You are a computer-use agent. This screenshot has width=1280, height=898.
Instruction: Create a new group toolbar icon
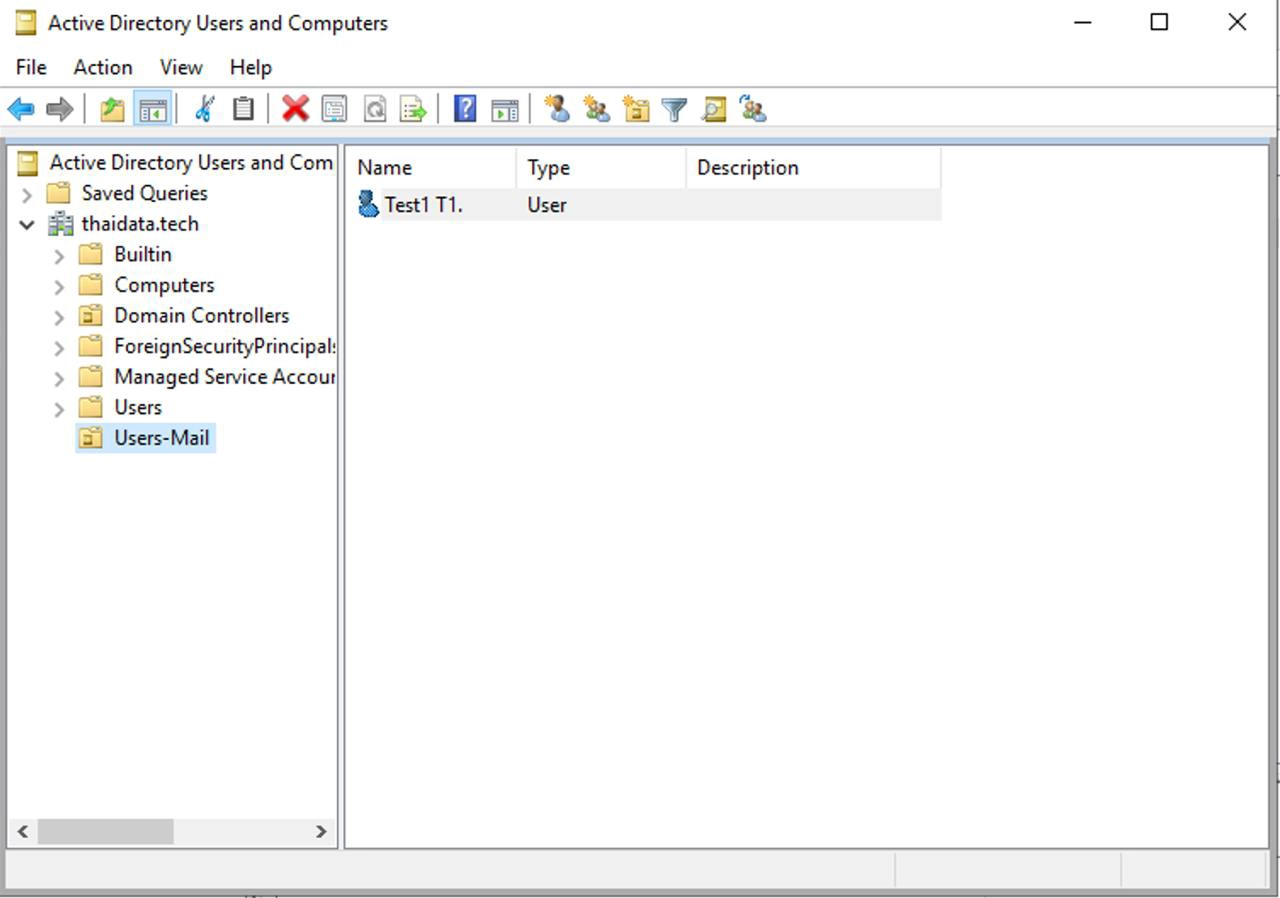point(597,109)
